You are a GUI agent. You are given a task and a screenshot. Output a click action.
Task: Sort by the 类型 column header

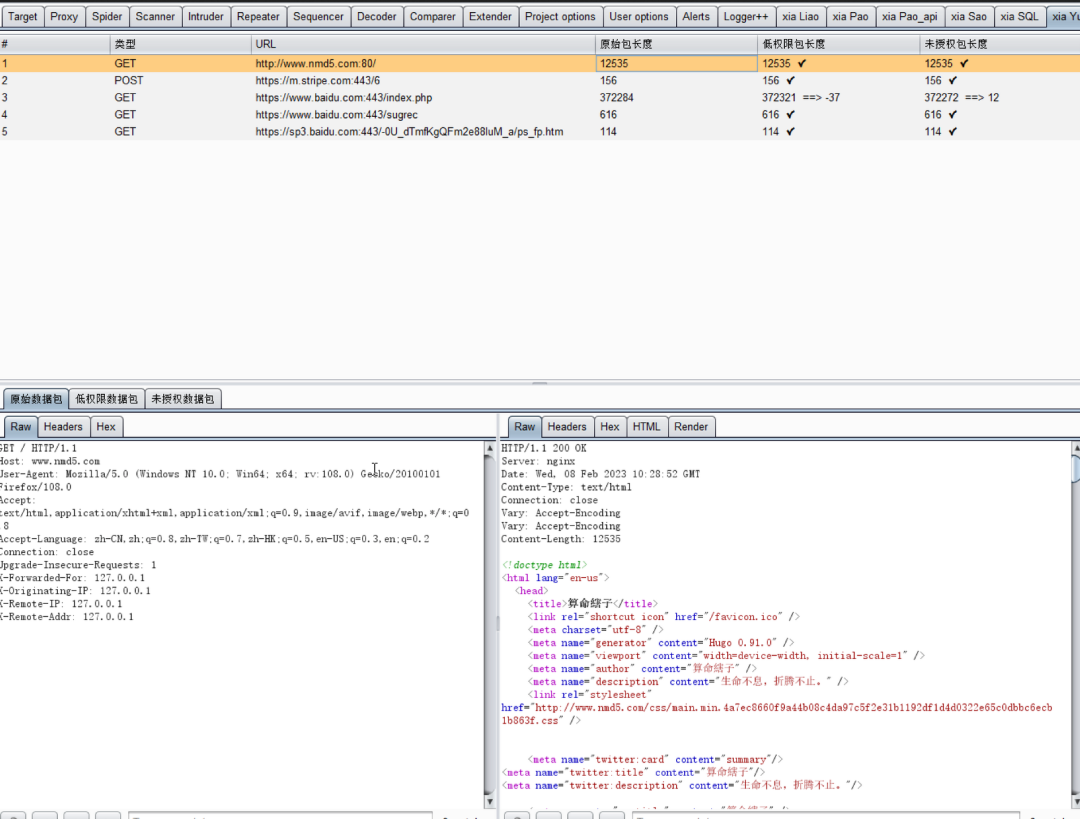pos(180,44)
